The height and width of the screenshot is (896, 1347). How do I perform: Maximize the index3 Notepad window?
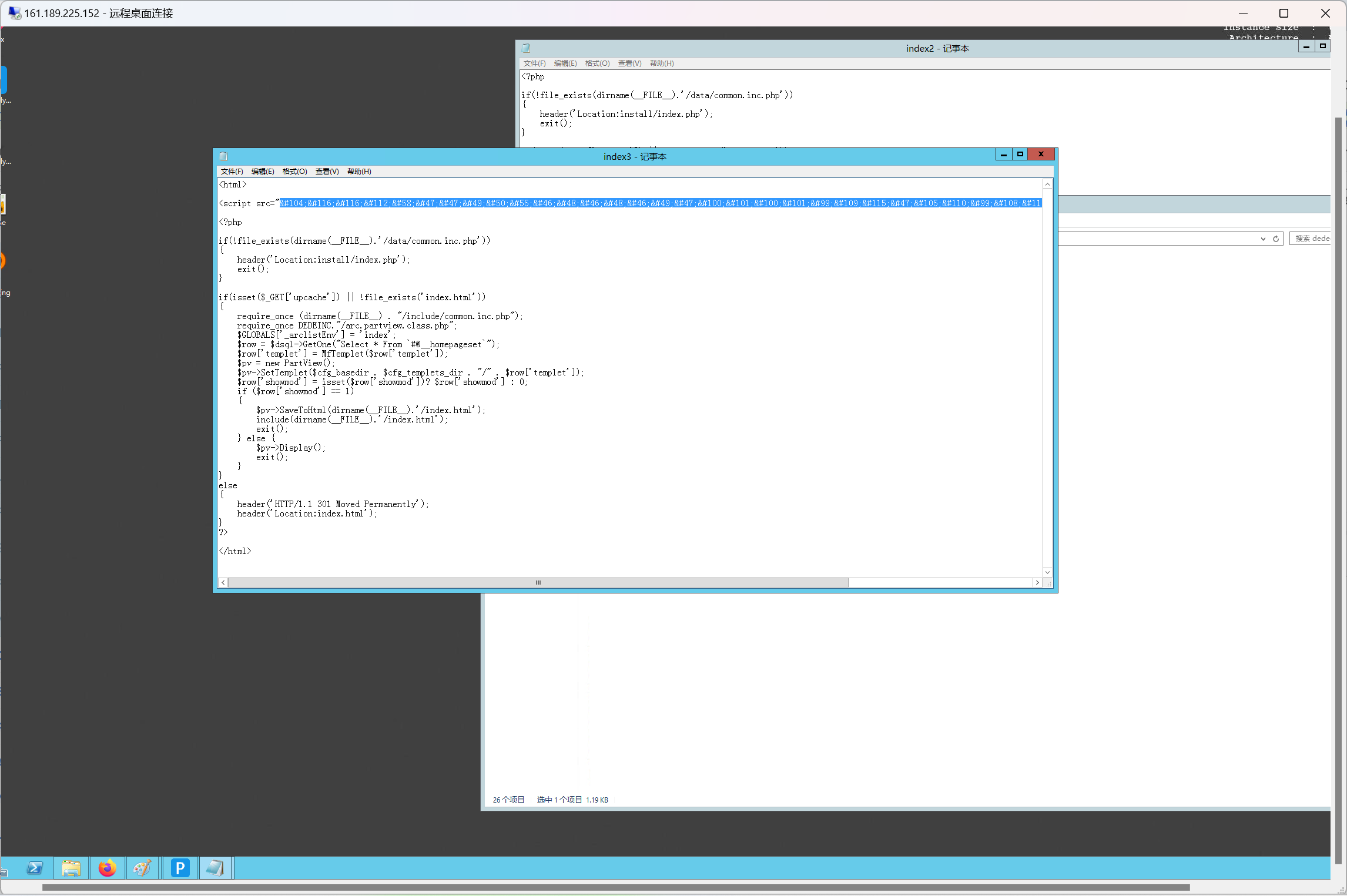(1020, 155)
